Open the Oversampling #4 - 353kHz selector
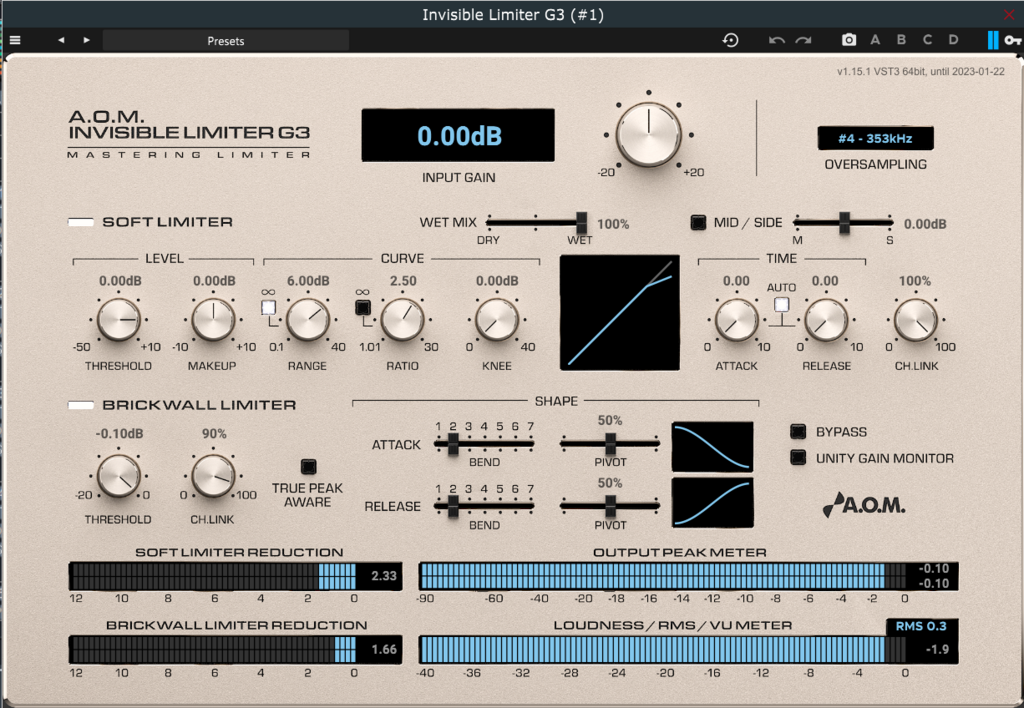1024x708 pixels. click(x=875, y=138)
